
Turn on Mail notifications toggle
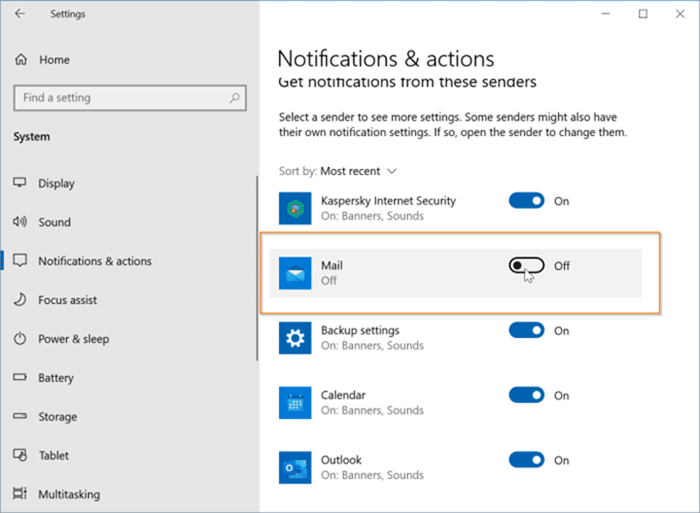[526, 266]
